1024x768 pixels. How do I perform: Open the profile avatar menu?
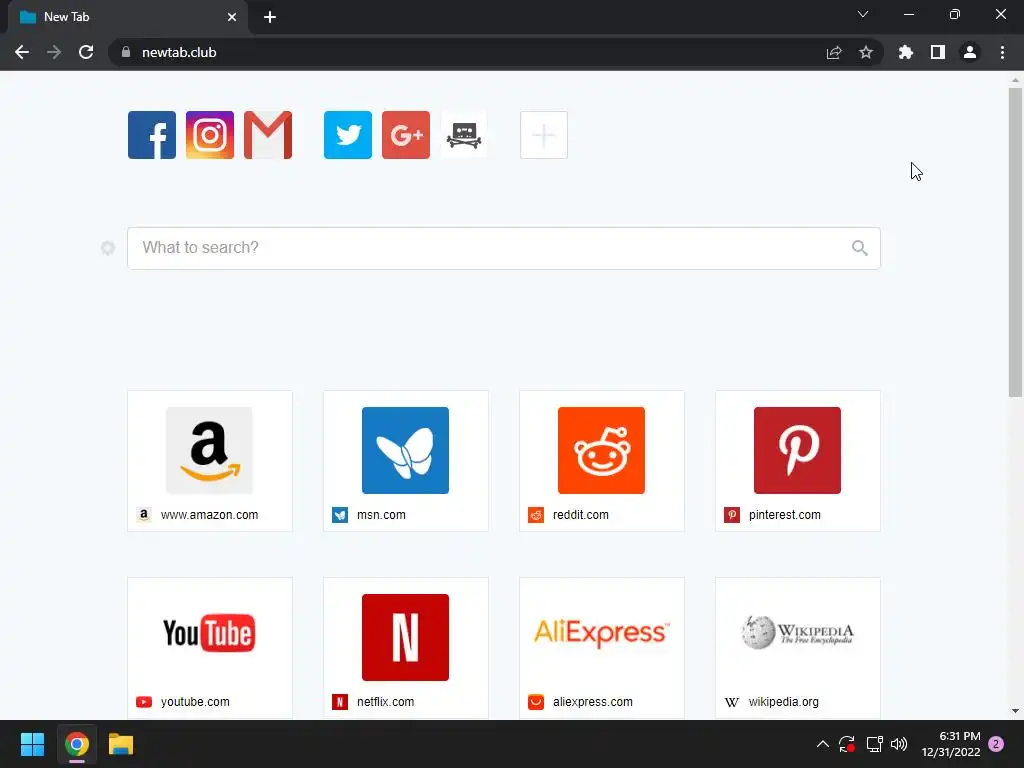(x=970, y=52)
